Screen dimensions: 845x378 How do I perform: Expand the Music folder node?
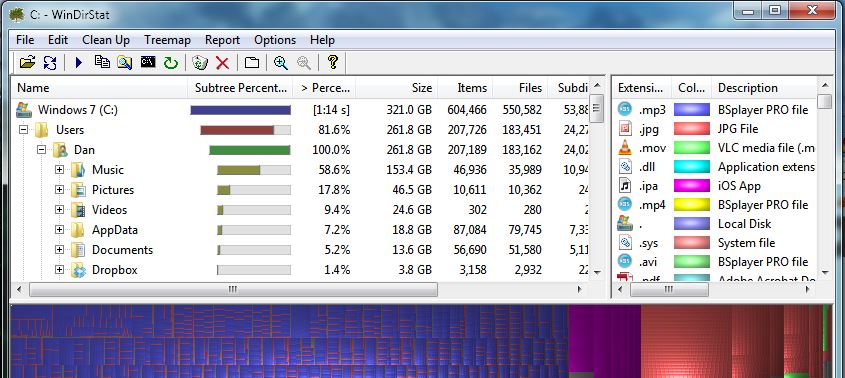click(59, 170)
